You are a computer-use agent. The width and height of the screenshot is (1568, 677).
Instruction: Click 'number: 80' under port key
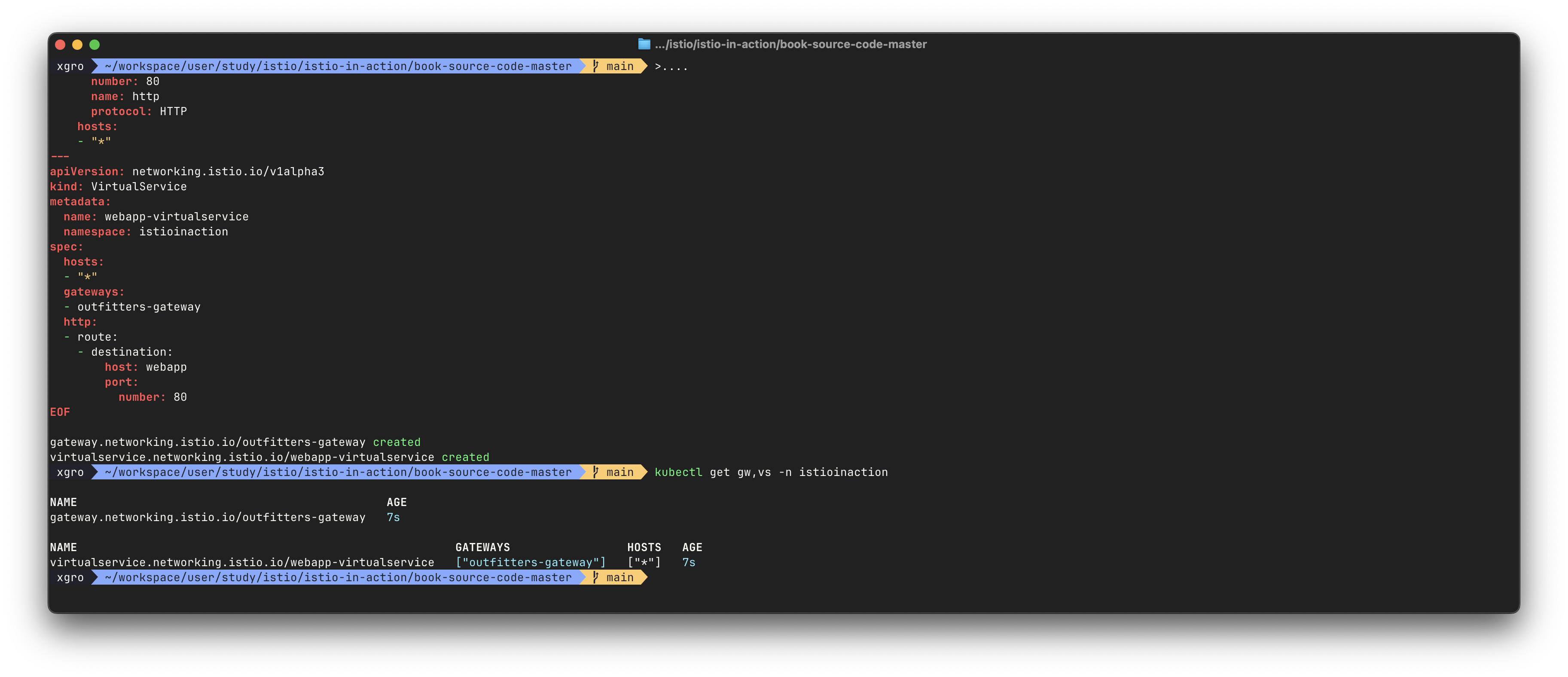[x=153, y=396]
